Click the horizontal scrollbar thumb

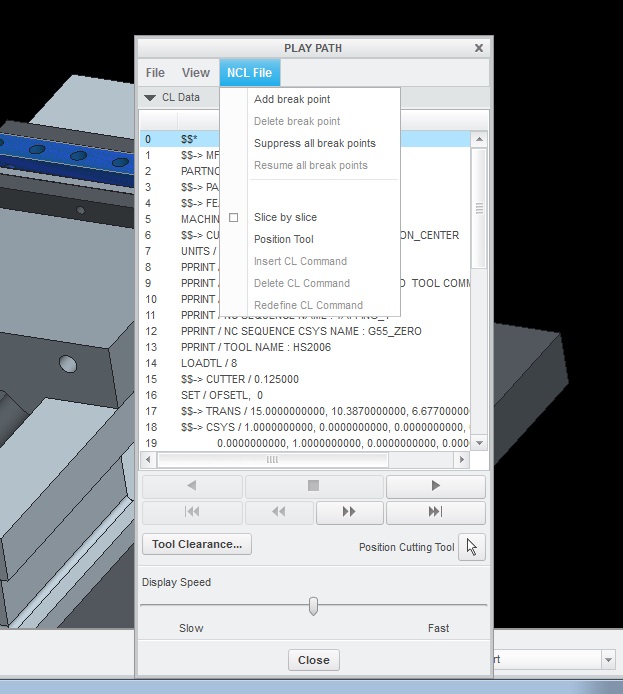[273, 460]
